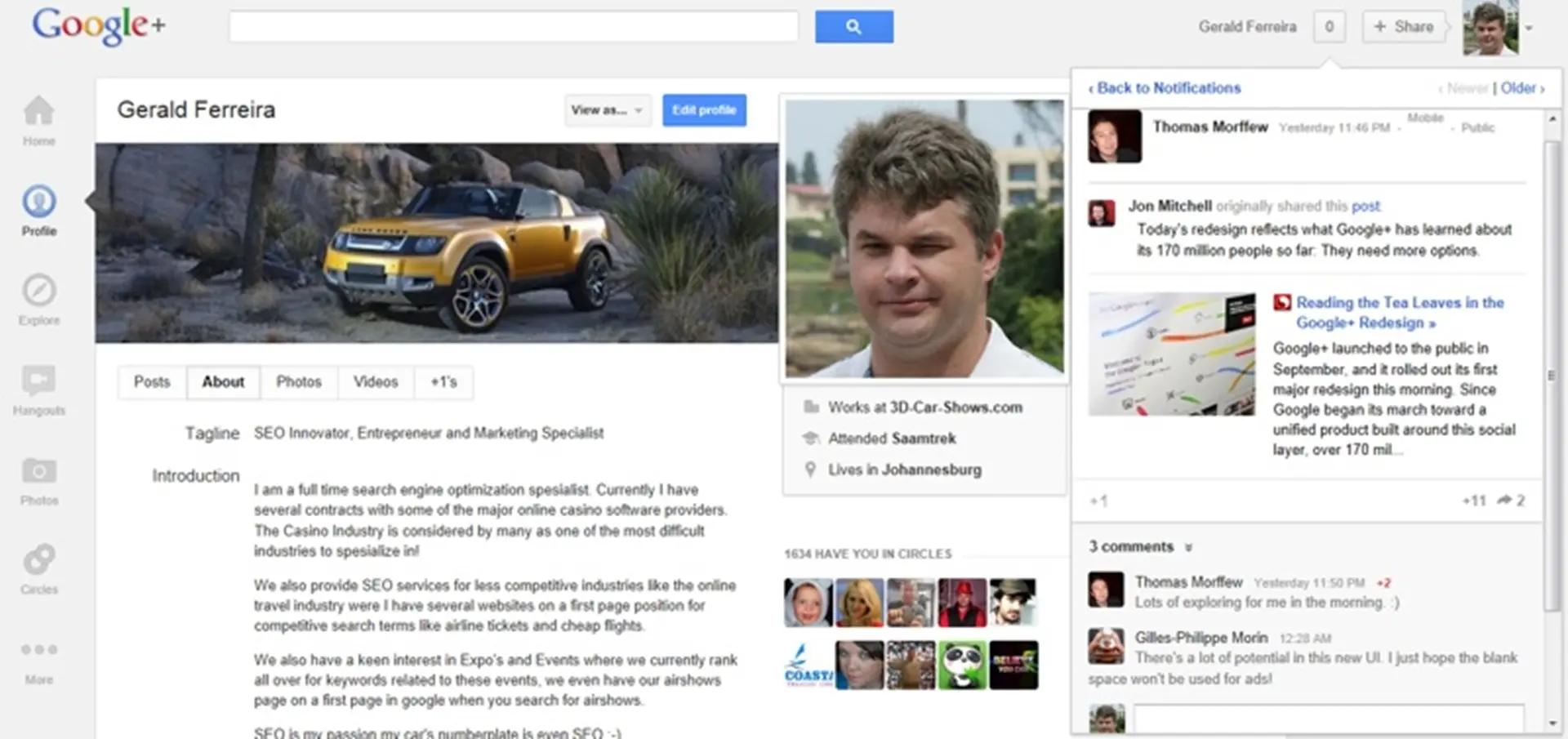Open Thomas Morffew post author name
This screenshot has width=1568, height=739.
[x=1210, y=127]
